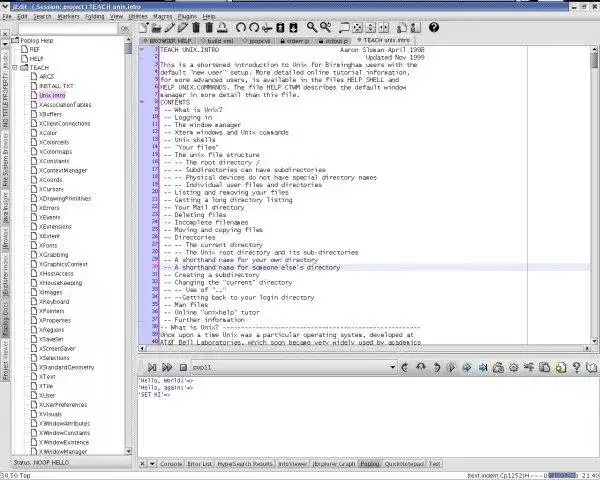
Task: Click the editor vertical scrollbar
Action: pos(594,195)
